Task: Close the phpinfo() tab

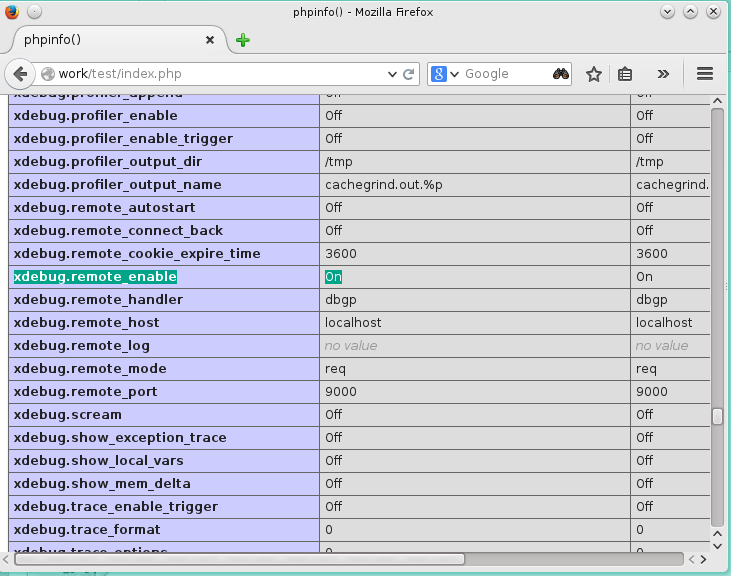Action: [x=210, y=41]
